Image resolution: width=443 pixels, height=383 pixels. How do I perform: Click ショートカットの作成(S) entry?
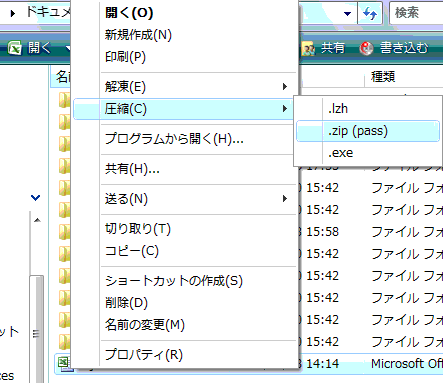tap(174, 281)
